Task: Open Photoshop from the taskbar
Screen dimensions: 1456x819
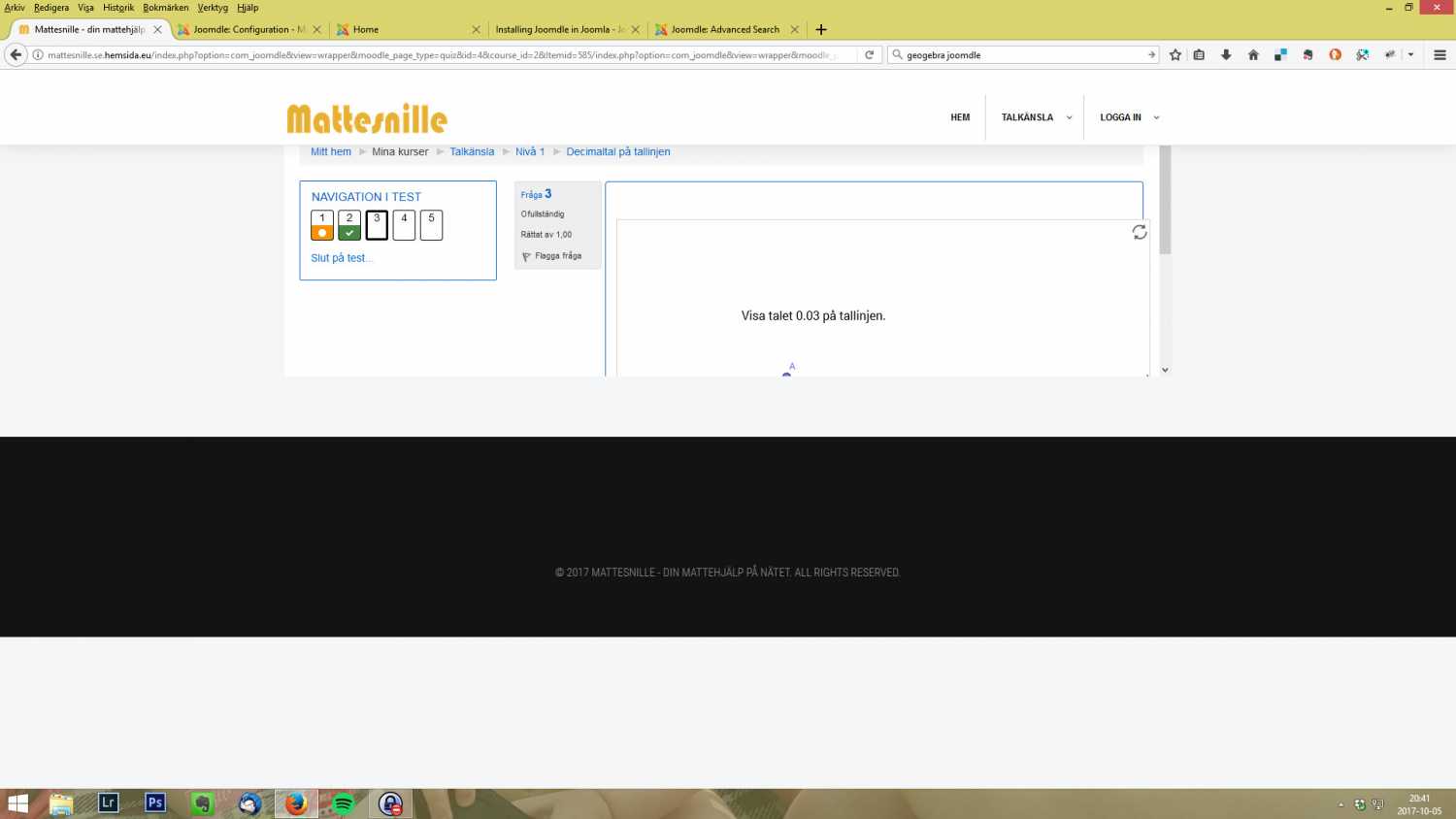Action: click(x=154, y=803)
